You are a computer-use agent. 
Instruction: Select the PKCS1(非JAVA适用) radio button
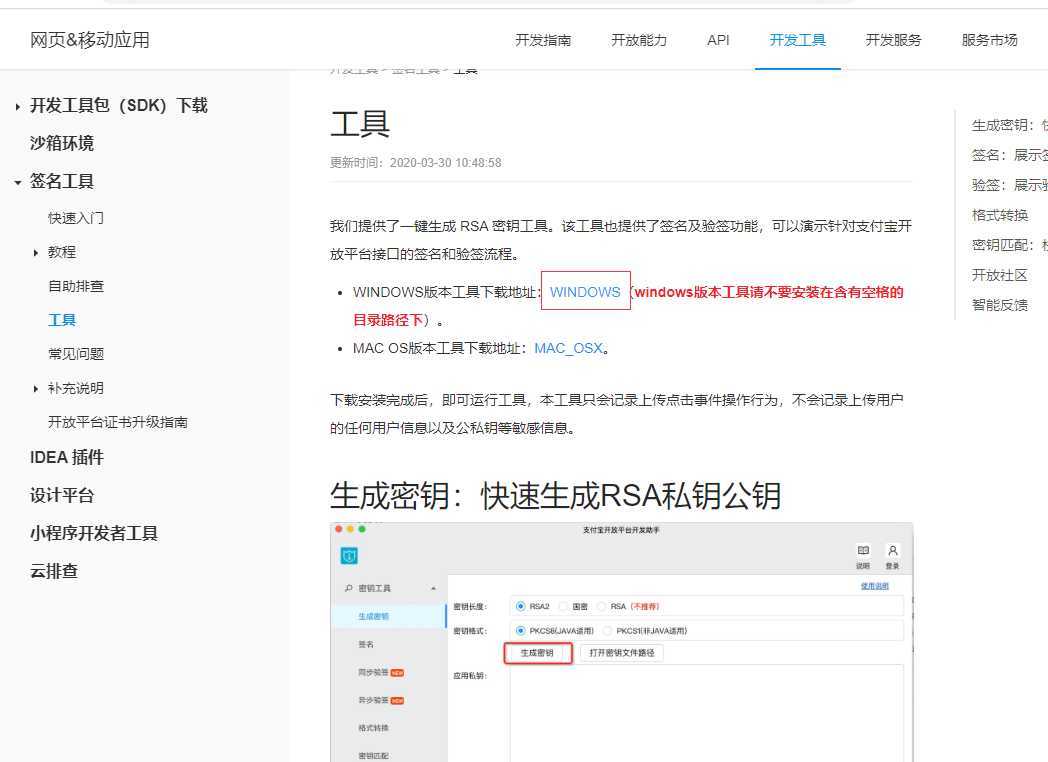608,630
